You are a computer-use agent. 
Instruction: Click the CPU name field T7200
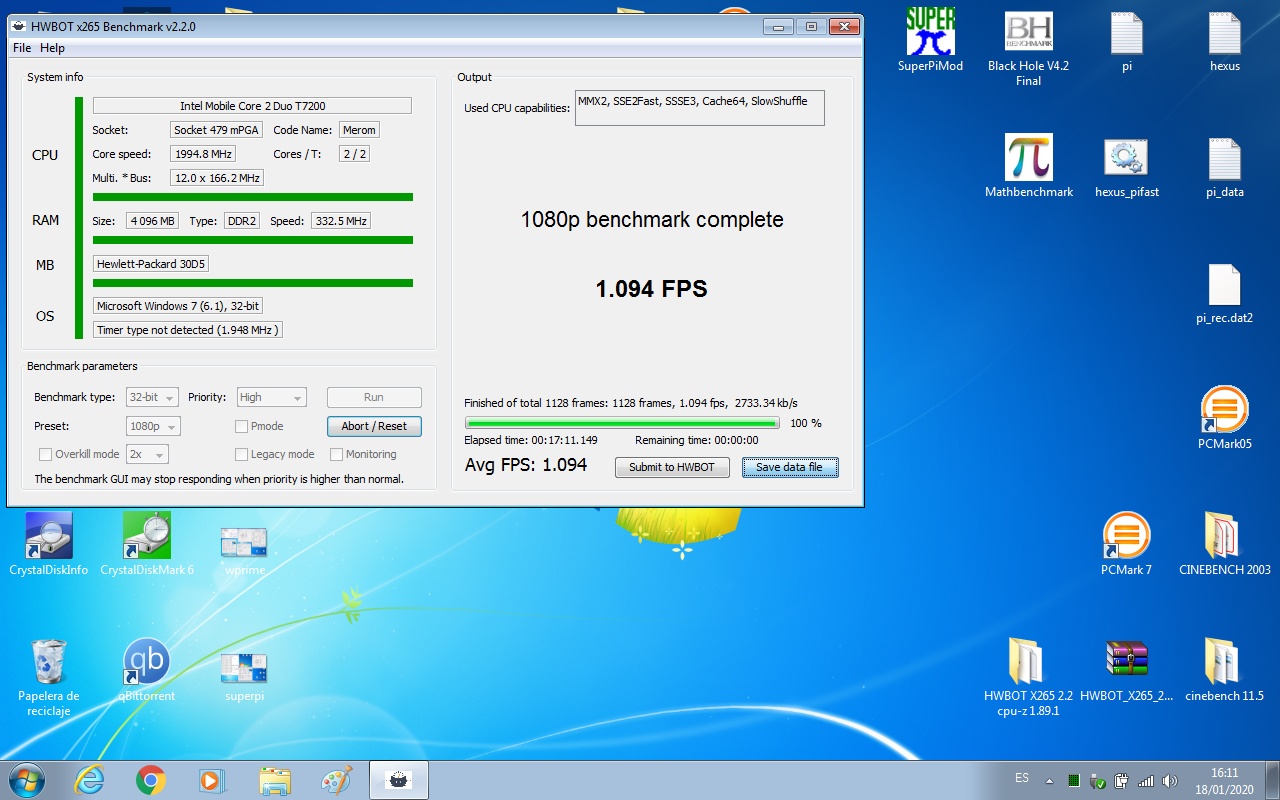[x=252, y=105]
